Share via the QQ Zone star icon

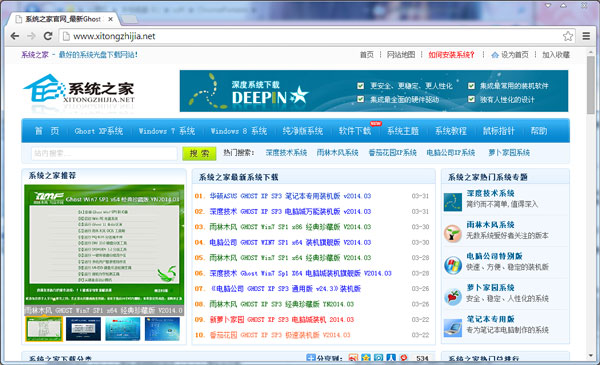[x=366, y=358]
